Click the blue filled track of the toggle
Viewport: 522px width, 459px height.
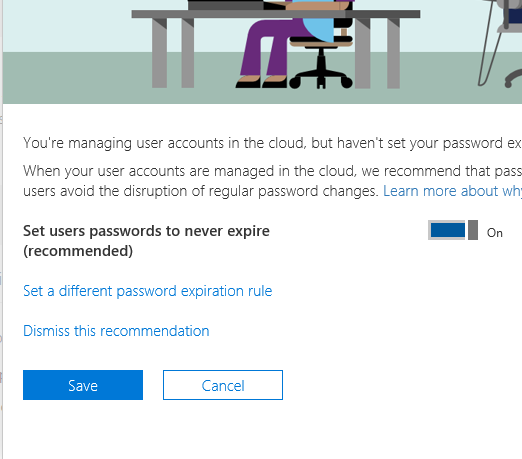(x=448, y=230)
